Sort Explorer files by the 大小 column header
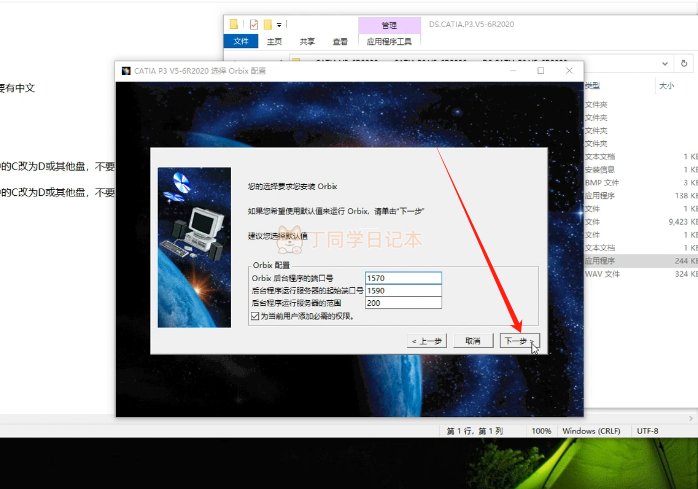The height and width of the screenshot is (489, 698). click(666, 86)
